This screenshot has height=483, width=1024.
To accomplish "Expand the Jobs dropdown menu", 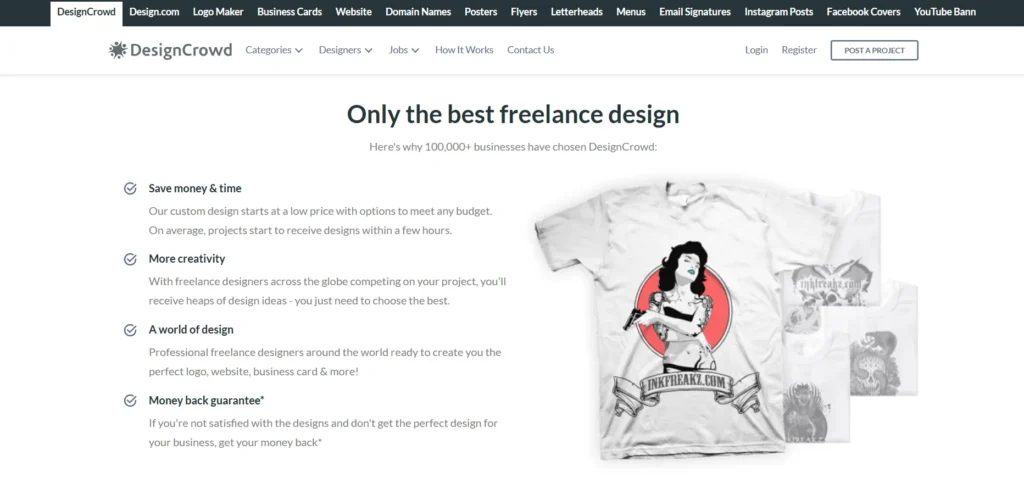I will 404,50.
